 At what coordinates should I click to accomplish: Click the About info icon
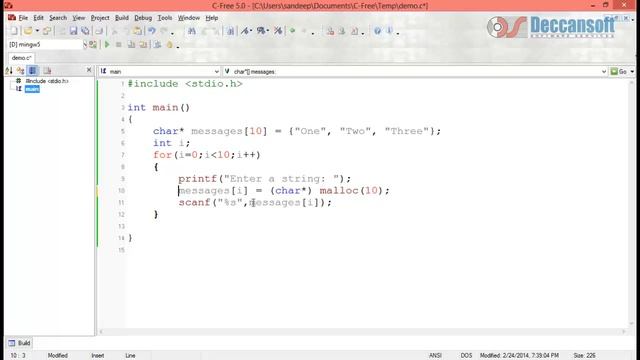[390, 31]
